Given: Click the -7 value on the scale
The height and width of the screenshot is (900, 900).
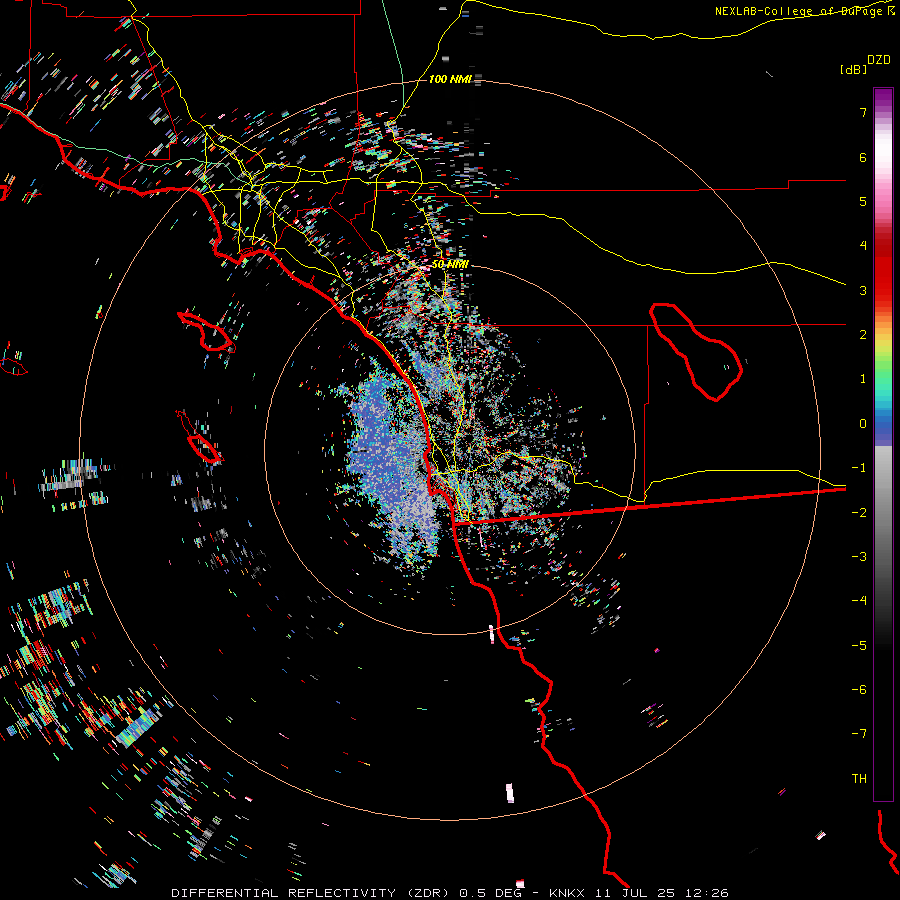Looking at the screenshot, I should pos(859,734).
